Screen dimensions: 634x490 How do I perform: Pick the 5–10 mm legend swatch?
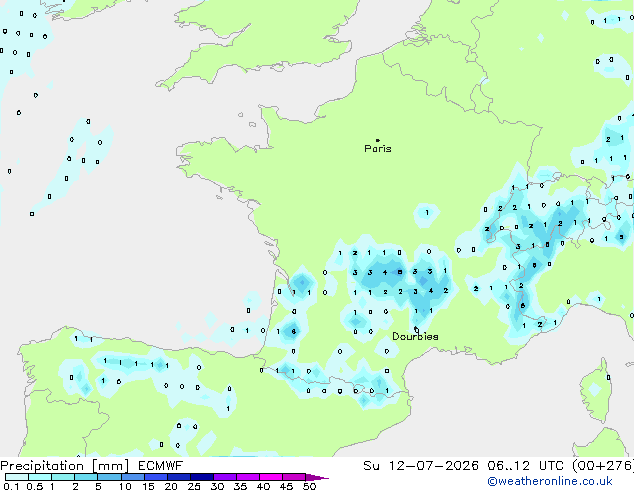pos(109,477)
